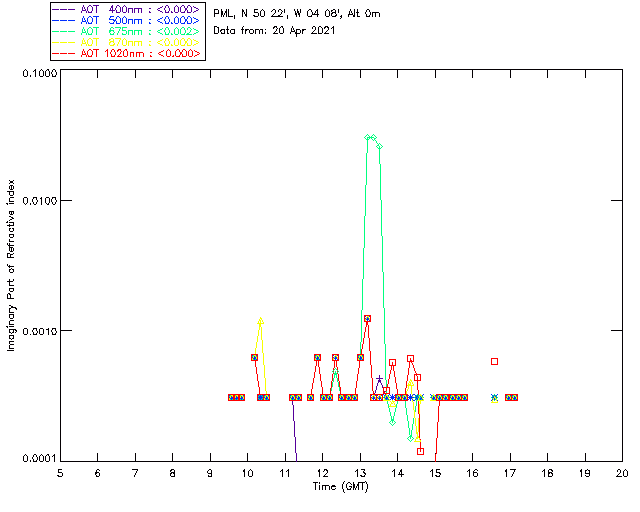640x512 pixels.
Task: Select the AOT 400nm legend entry
Action: click(127, 9)
